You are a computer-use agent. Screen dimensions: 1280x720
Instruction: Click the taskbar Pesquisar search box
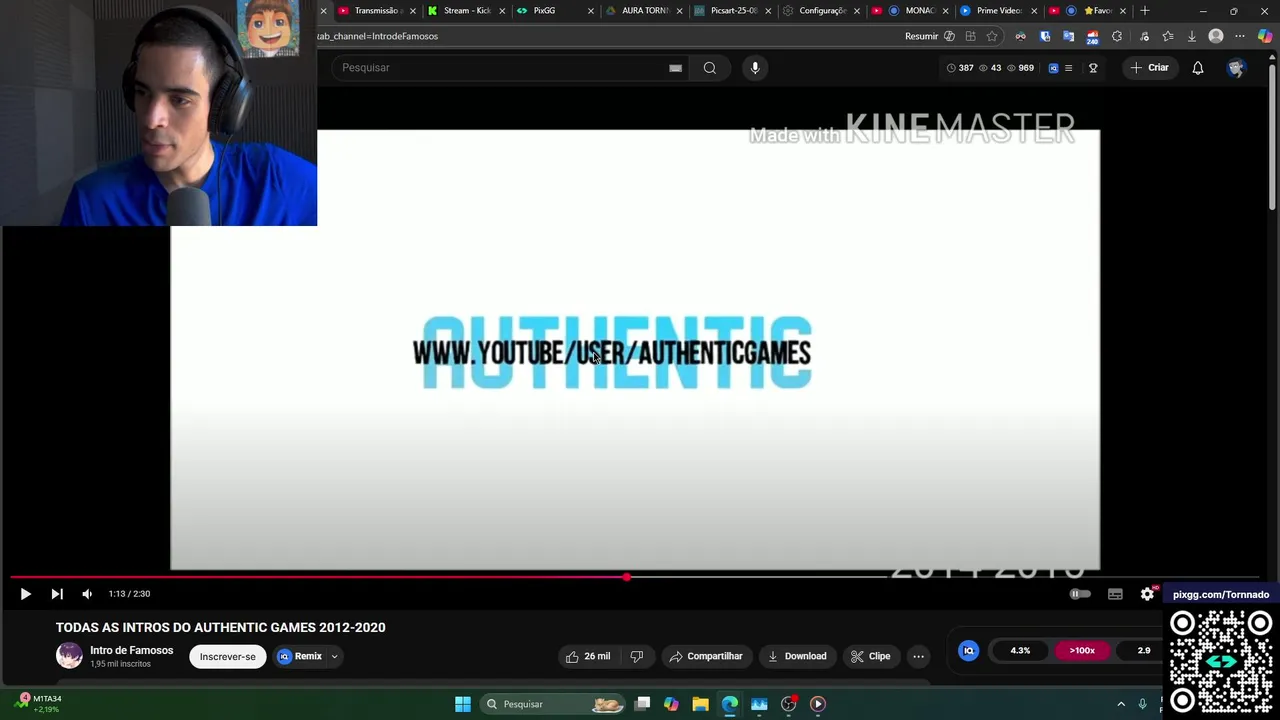tap(552, 704)
